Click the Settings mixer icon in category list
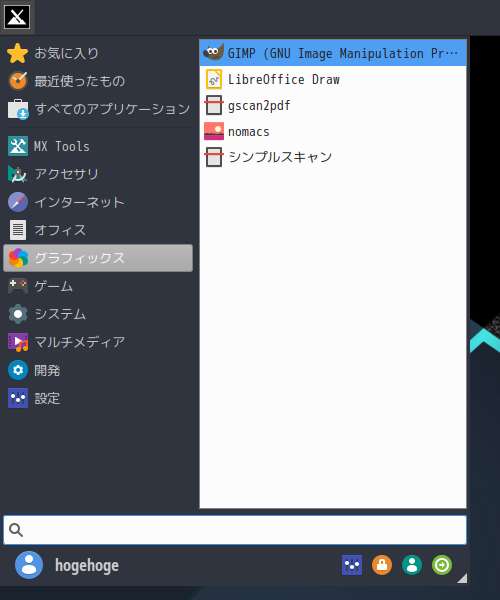Viewport: 500px width, 600px height. point(18,398)
